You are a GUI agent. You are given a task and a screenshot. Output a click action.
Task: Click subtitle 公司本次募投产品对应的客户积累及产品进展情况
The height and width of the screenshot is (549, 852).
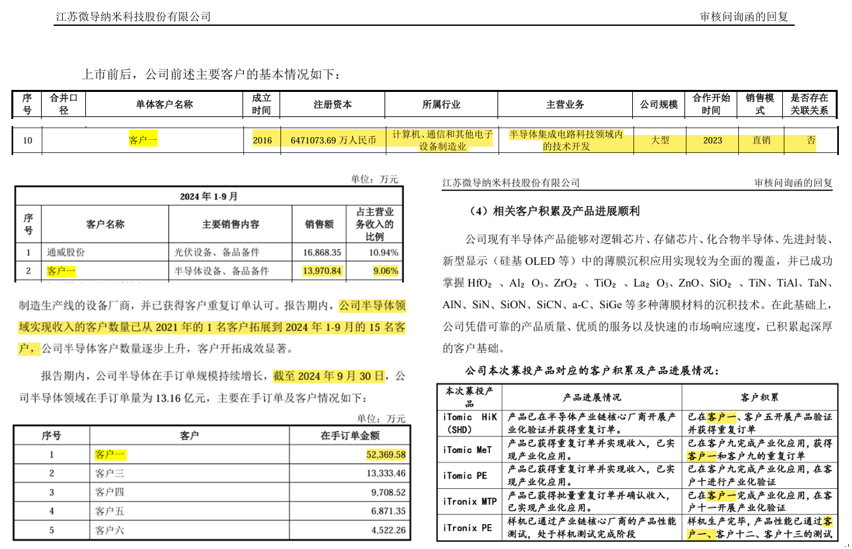coord(592,371)
